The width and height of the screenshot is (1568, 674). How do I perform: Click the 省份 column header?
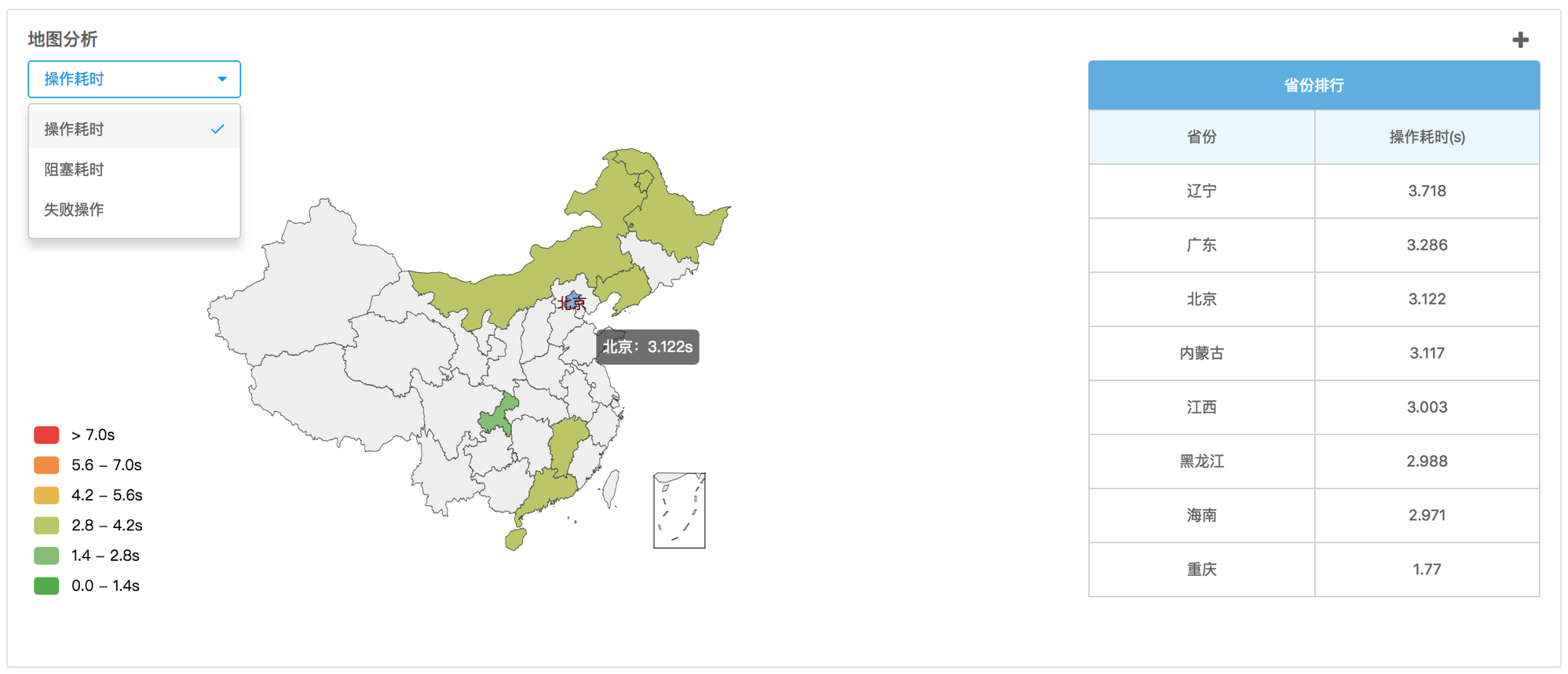pyautogui.click(x=1201, y=137)
